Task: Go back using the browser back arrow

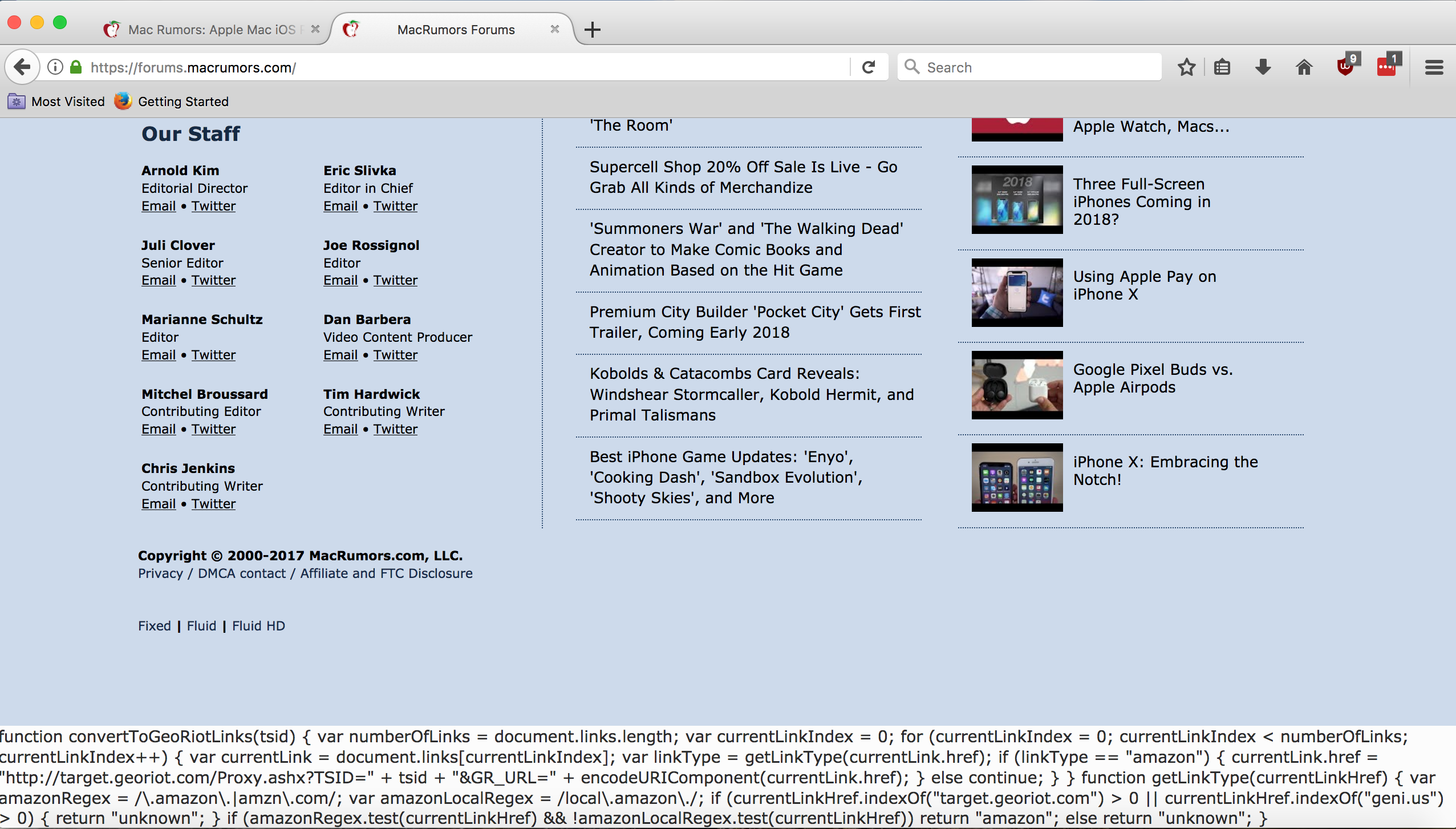Action: [22, 67]
